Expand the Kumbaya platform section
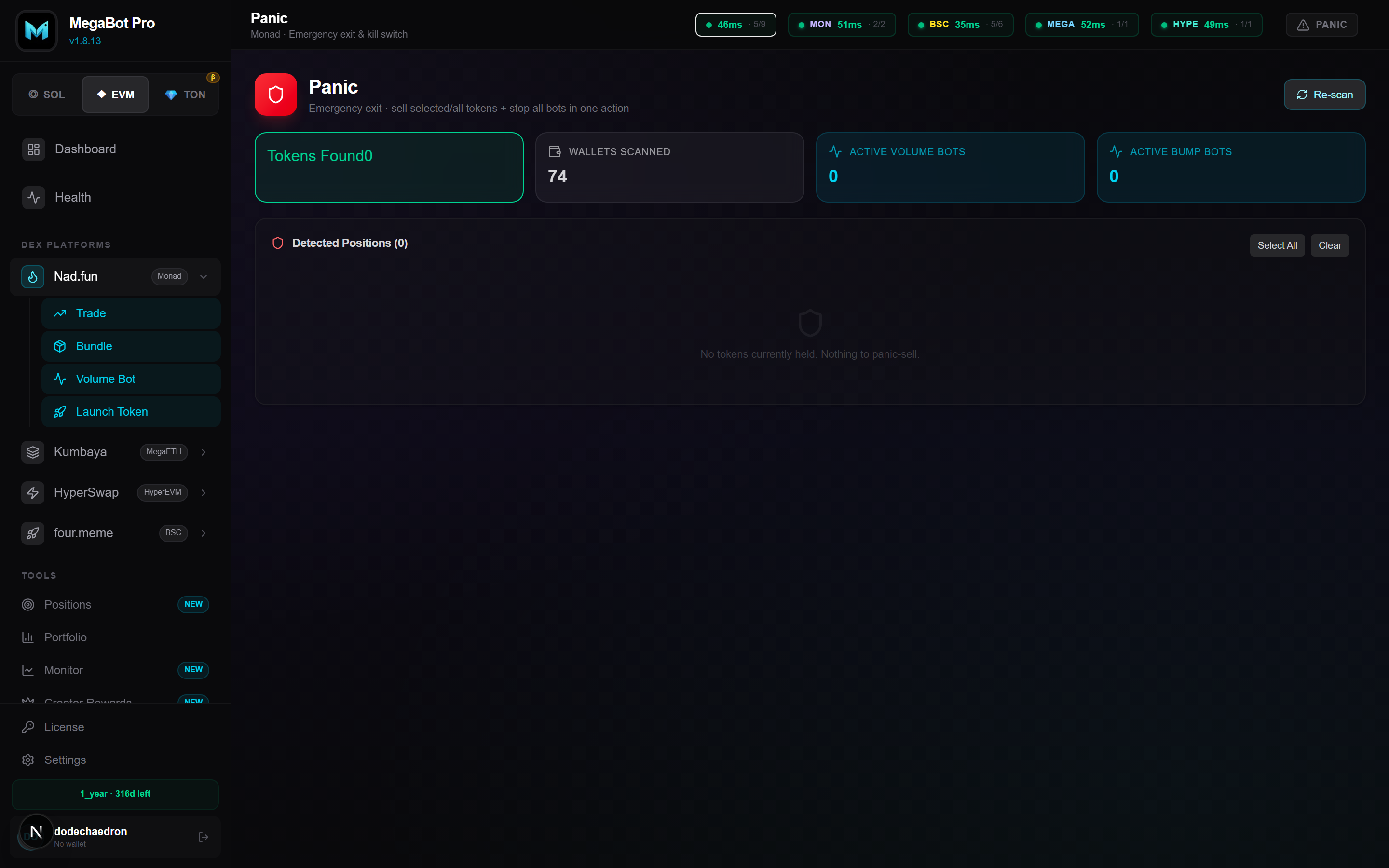This screenshot has height=868, width=1389. click(115, 452)
